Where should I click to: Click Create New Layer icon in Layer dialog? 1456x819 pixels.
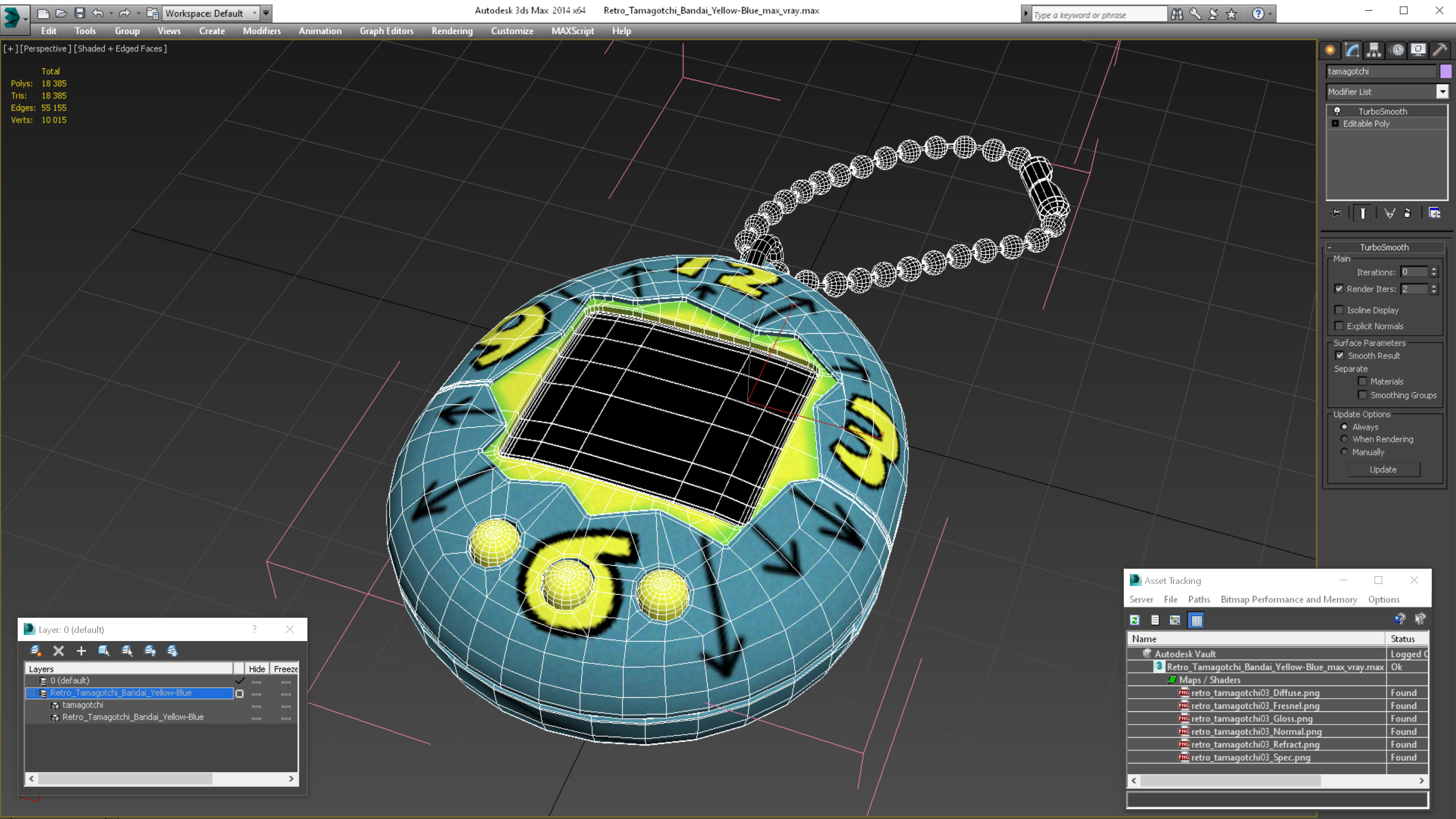pyautogui.click(x=35, y=651)
